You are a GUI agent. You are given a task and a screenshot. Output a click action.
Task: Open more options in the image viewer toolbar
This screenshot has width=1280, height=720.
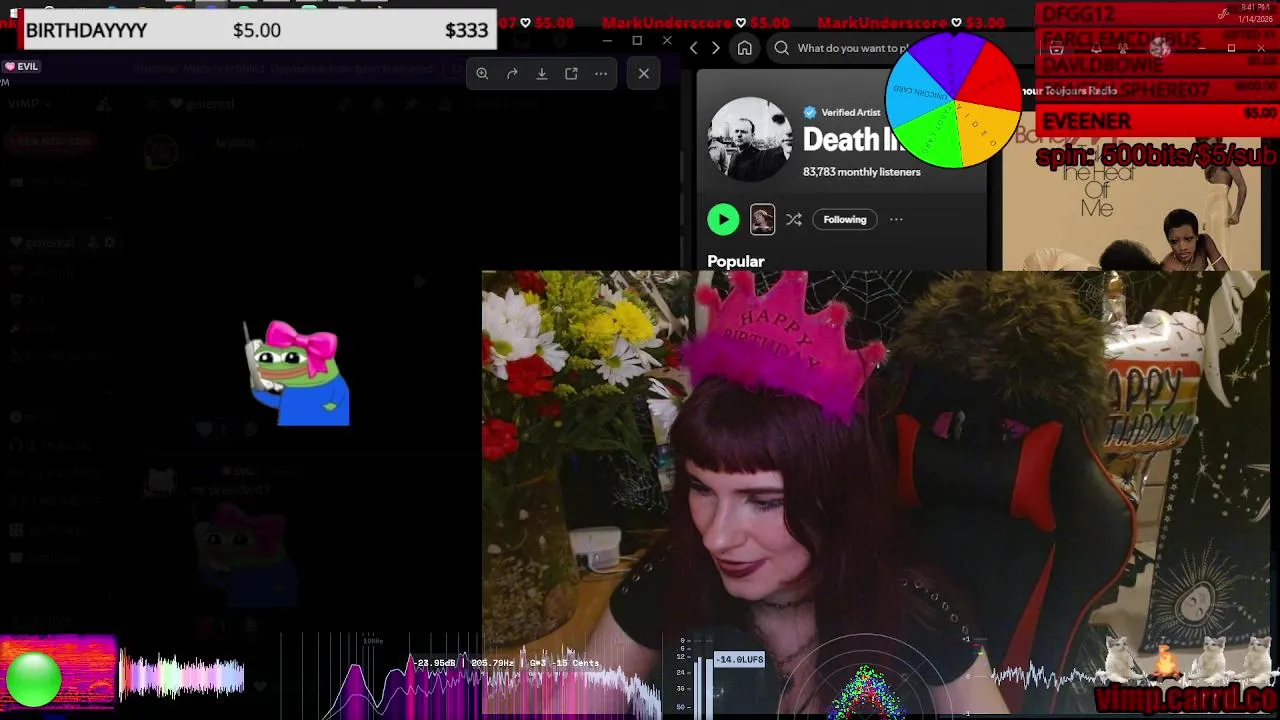601,73
